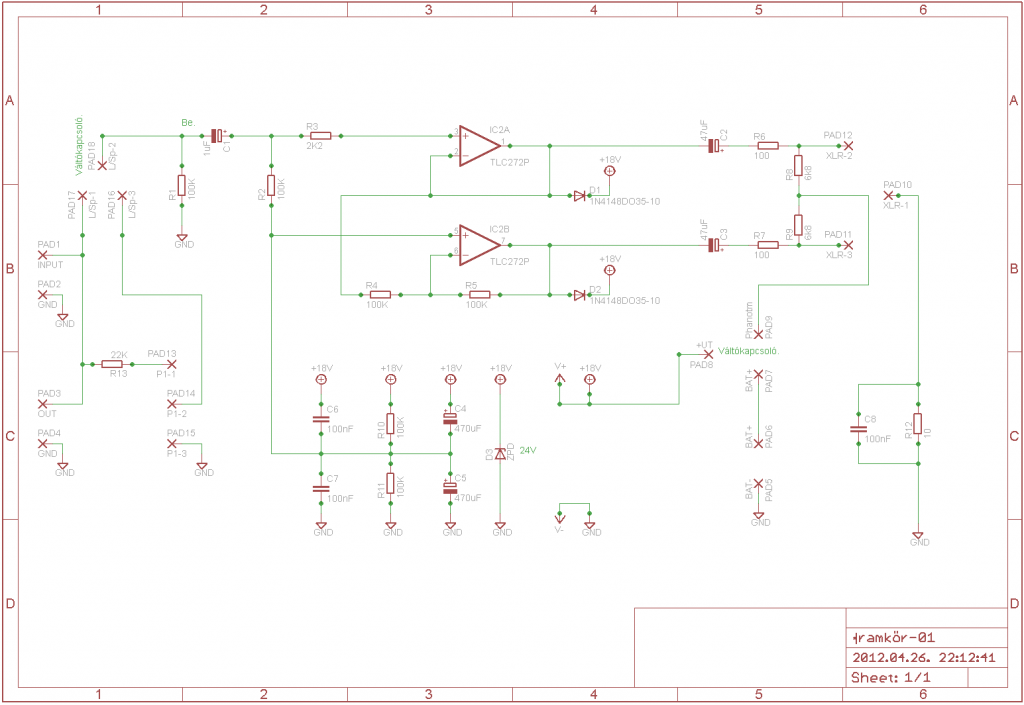The height and width of the screenshot is (705, 1024).
Task: Select the C3 47uF capacitor symbol
Action: (716, 245)
